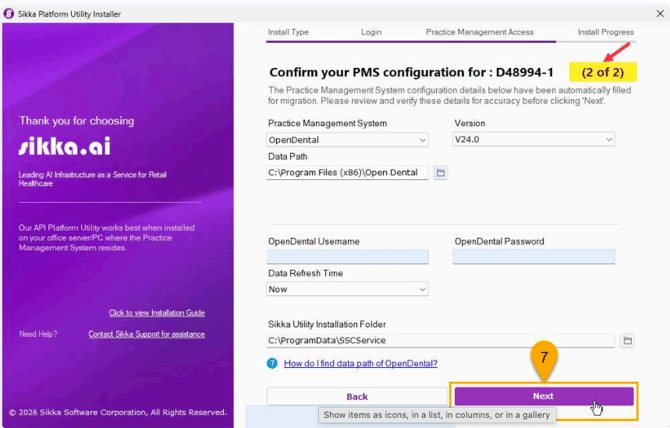Click the 'Thank you for choosing' text

pyautogui.click(x=76, y=121)
